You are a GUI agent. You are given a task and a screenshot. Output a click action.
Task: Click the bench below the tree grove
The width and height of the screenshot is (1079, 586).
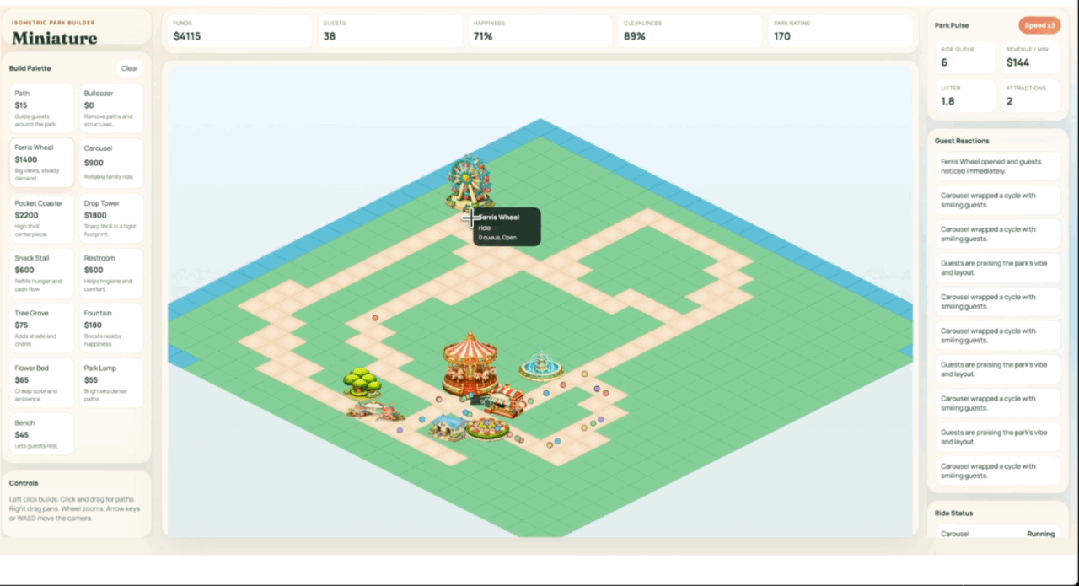click(x=374, y=411)
